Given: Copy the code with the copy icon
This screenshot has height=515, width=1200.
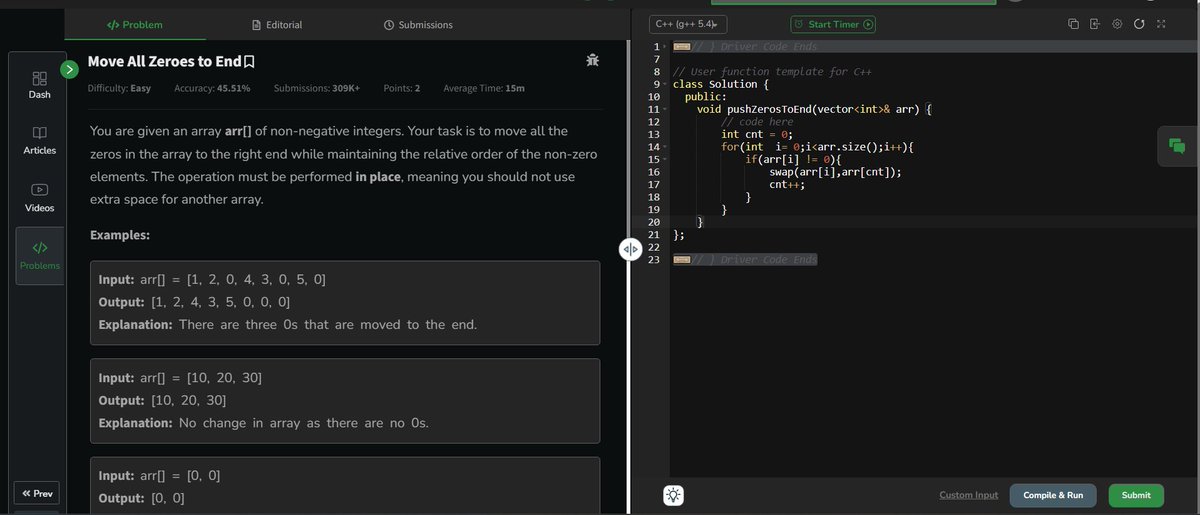Looking at the screenshot, I should point(1073,24).
